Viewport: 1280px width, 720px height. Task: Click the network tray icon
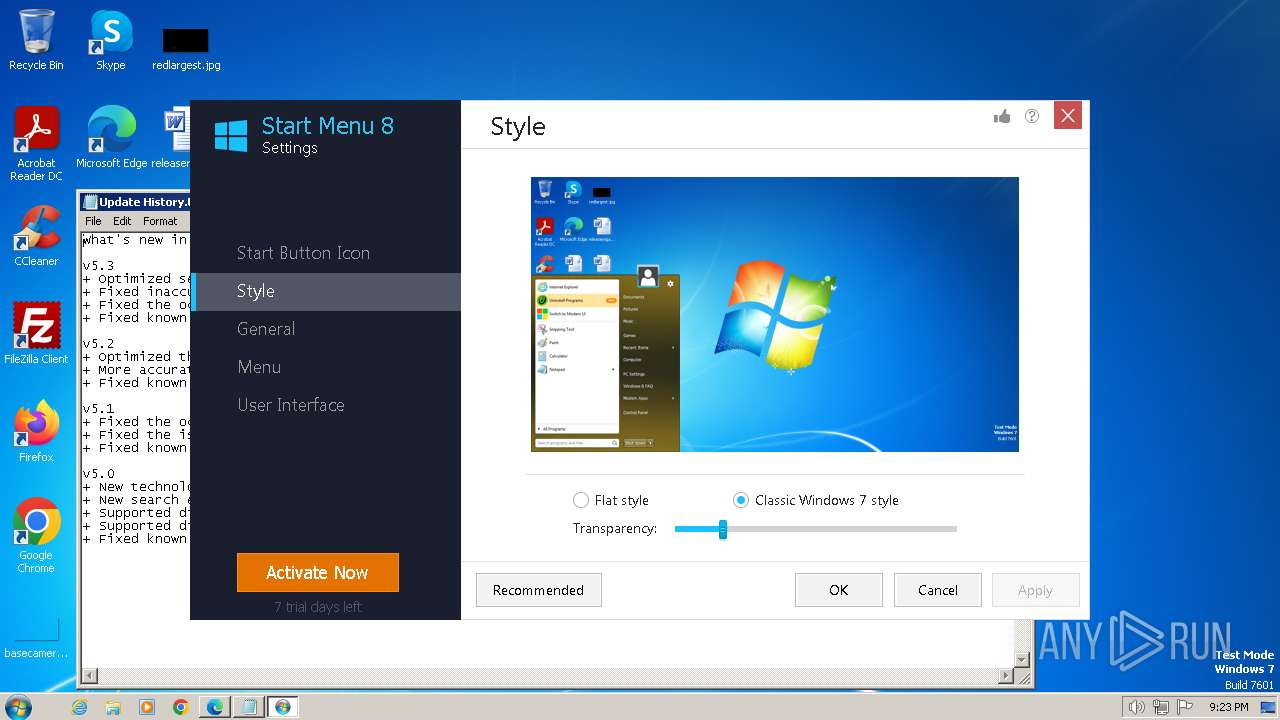(1161, 707)
